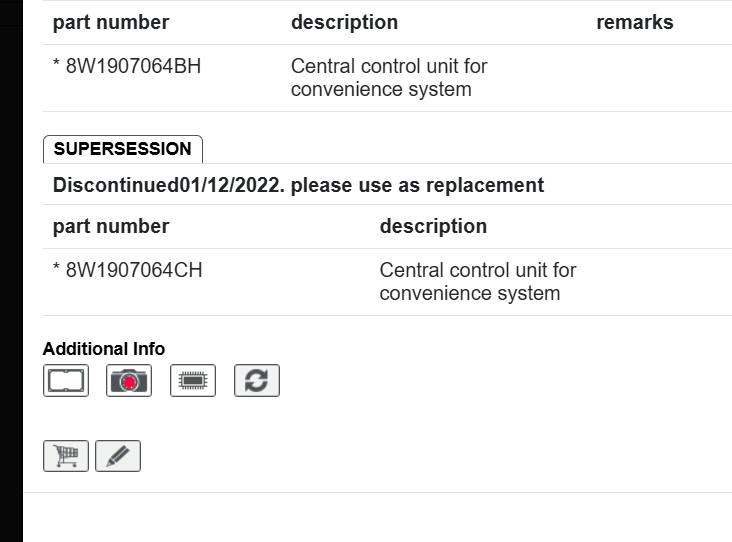
Task: Click the supersession table's description header
Action: click(x=433, y=226)
